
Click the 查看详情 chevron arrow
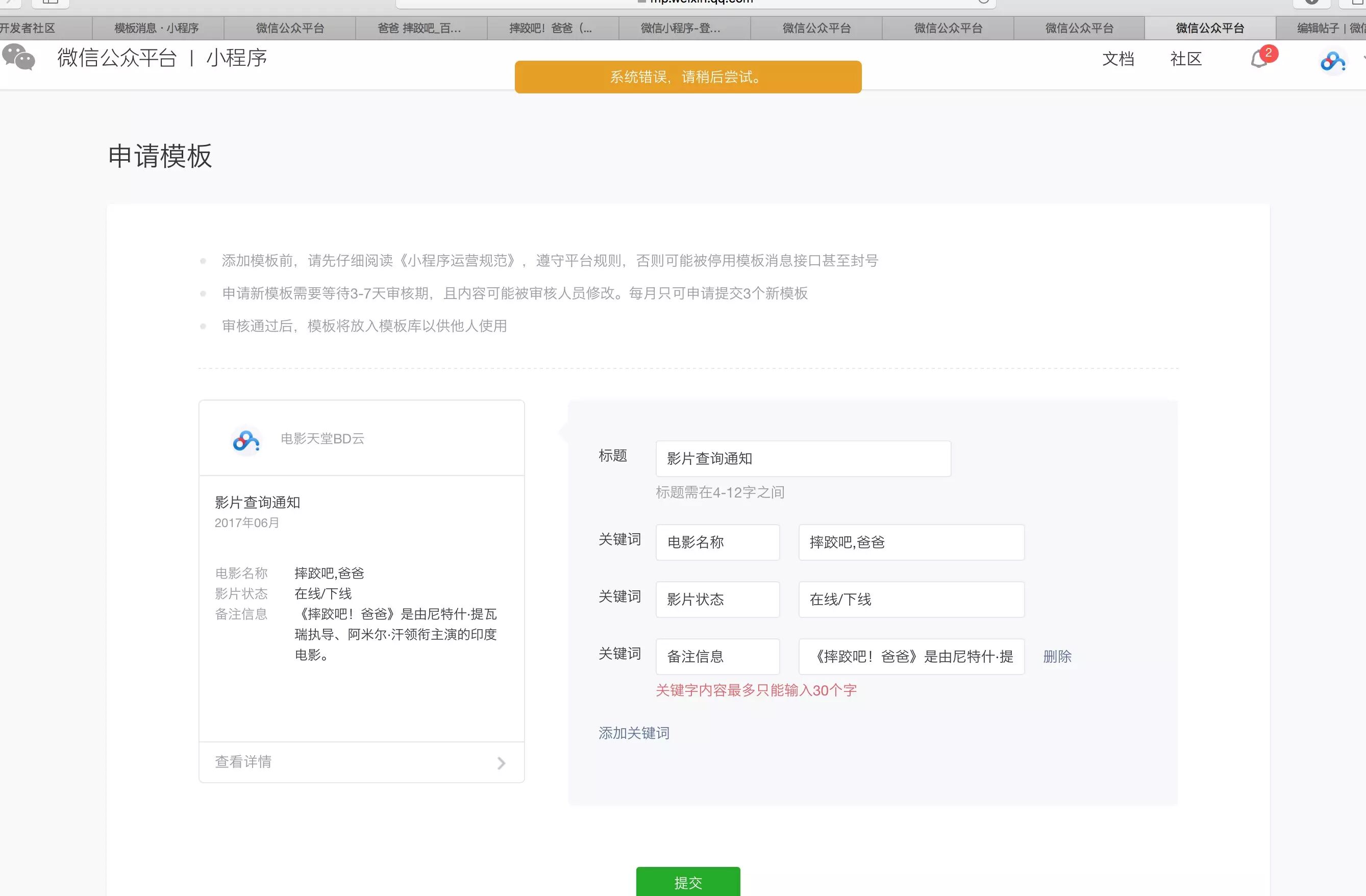click(x=501, y=763)
